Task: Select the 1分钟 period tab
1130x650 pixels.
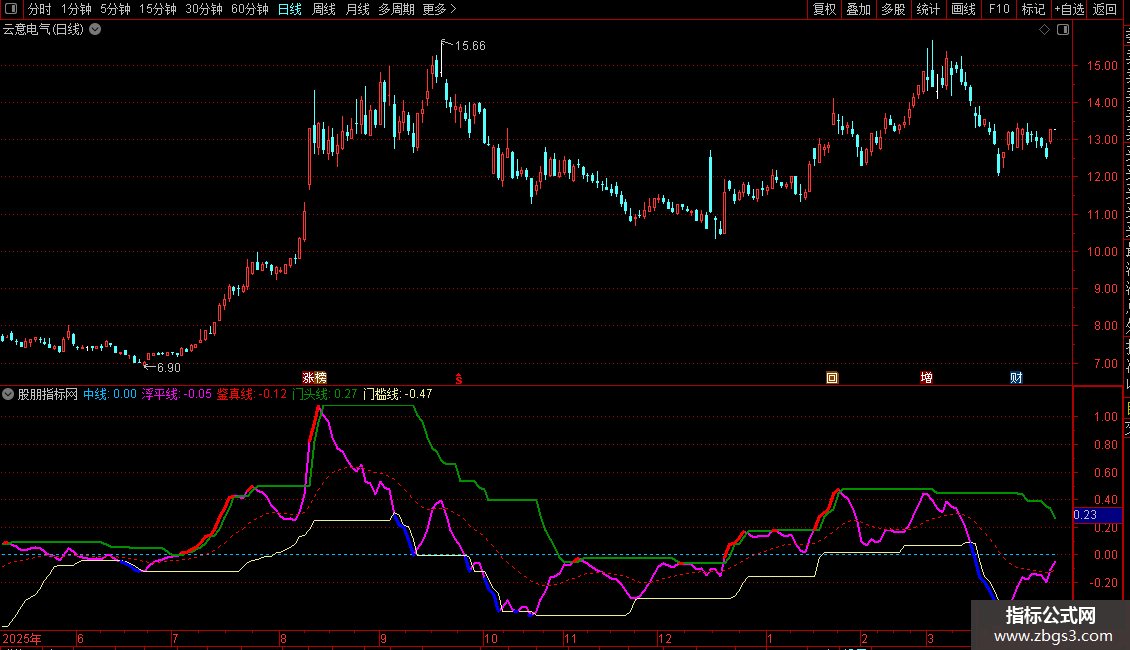Action: tap(76, 9)
